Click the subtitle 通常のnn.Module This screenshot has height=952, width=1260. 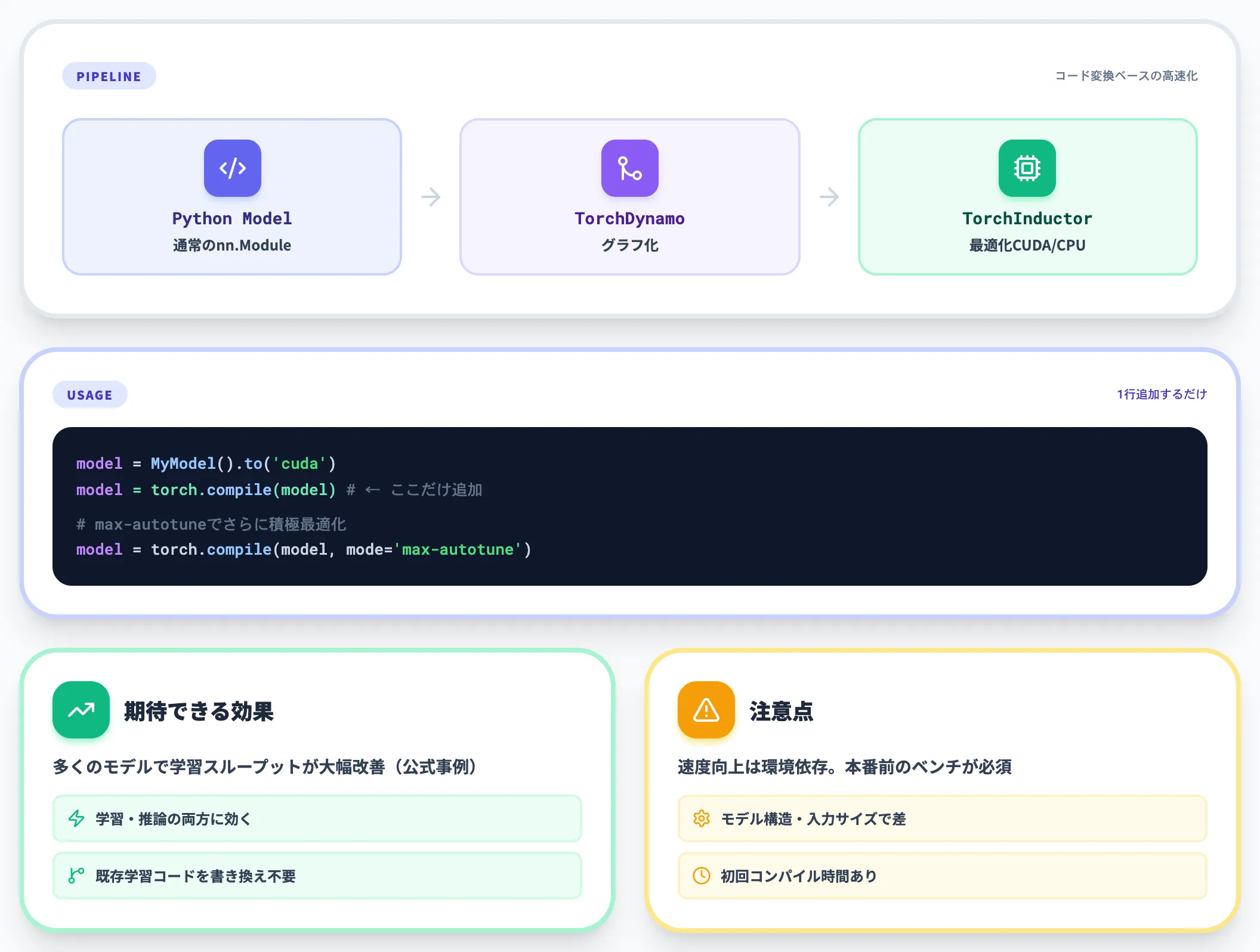pyautogui.click(x=232, y=245)
